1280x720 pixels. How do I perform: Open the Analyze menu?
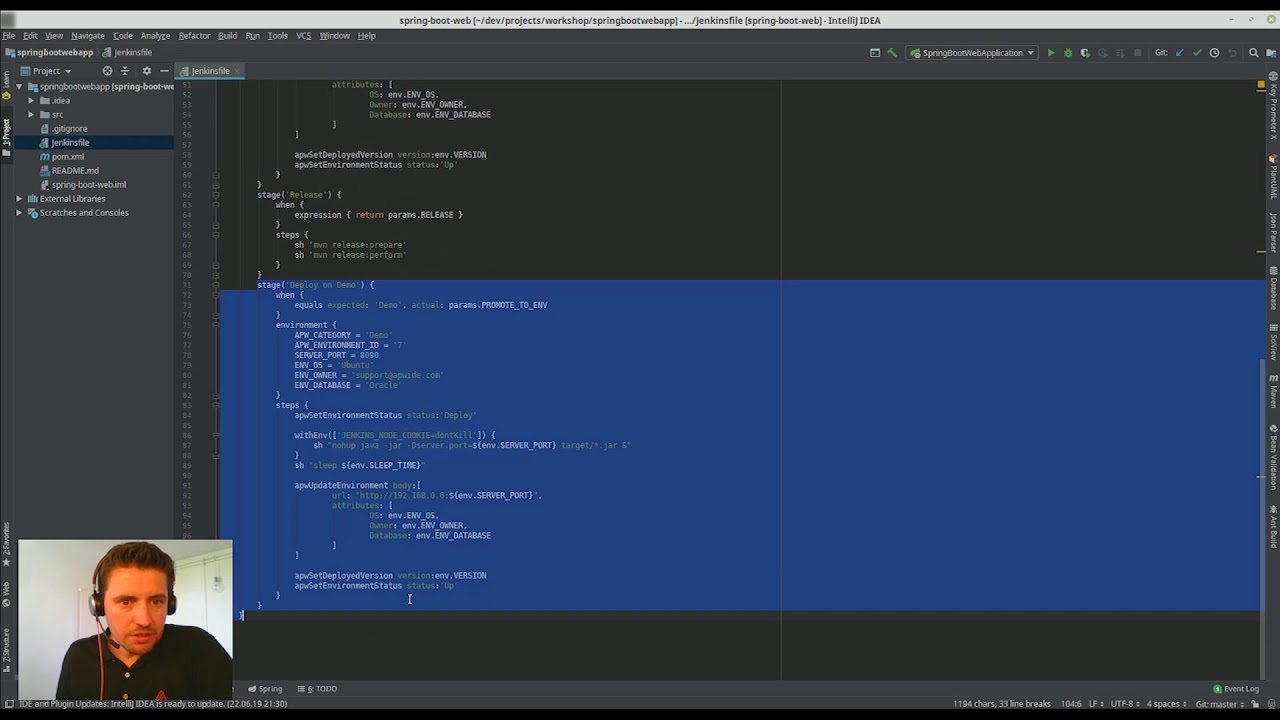click(x=155, y=36)
